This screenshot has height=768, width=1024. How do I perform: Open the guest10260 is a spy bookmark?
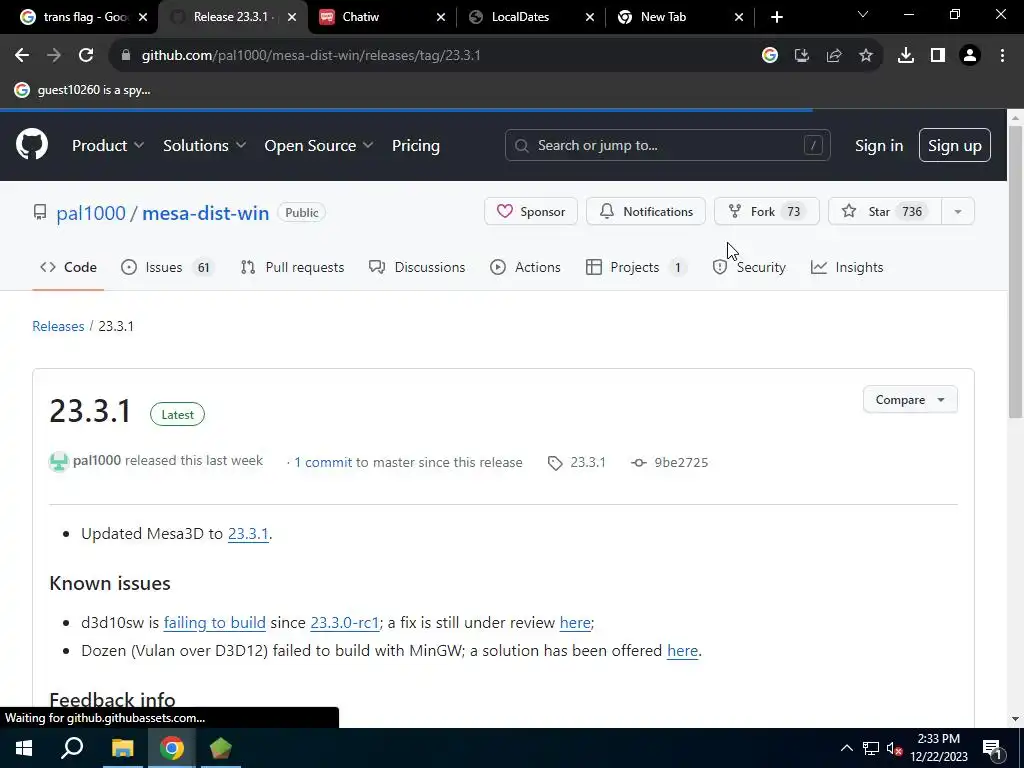[x=82, y=90]
